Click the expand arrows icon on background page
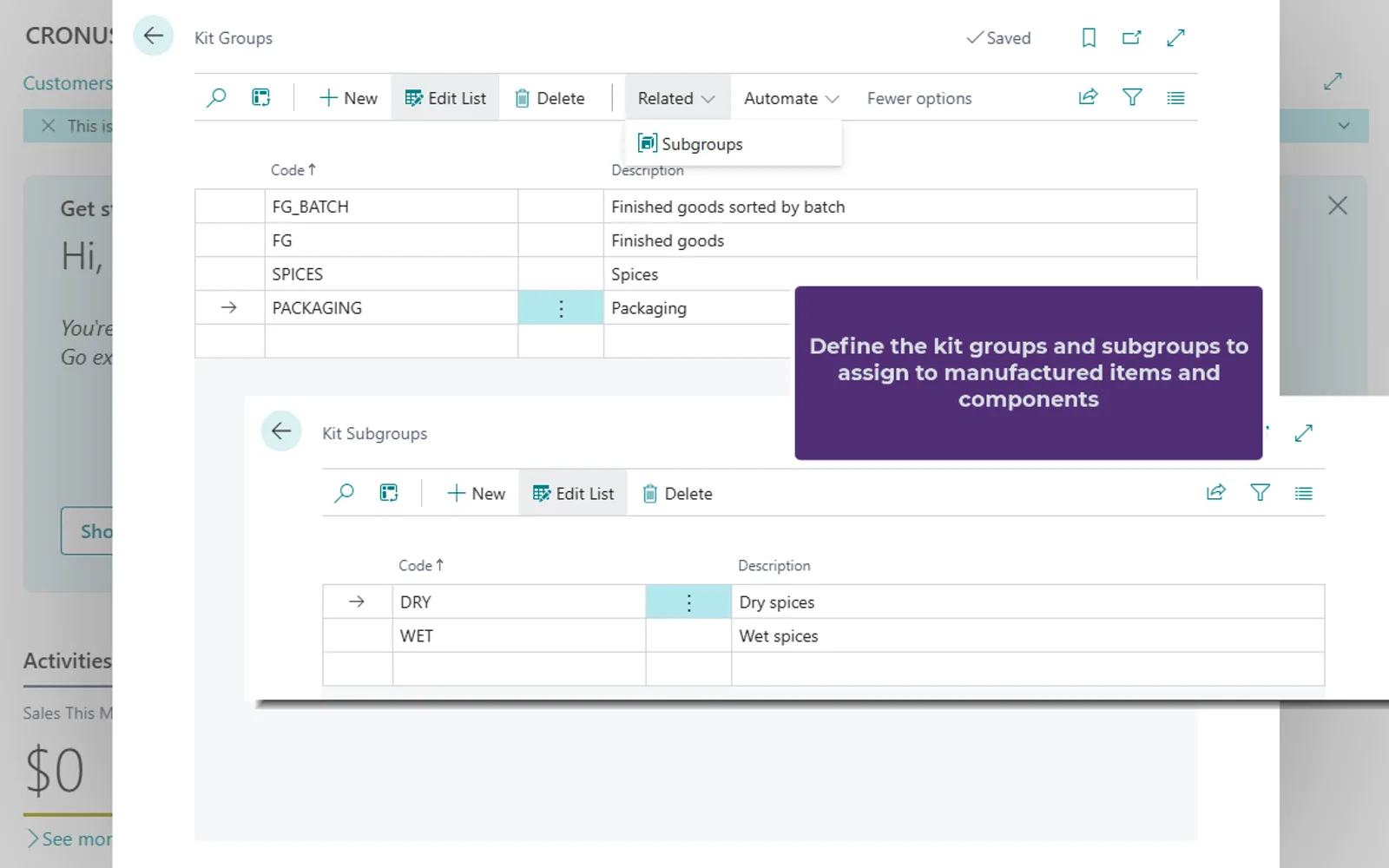The width and height of the screenshot is (1389, 868). (x=1333, y=81)
